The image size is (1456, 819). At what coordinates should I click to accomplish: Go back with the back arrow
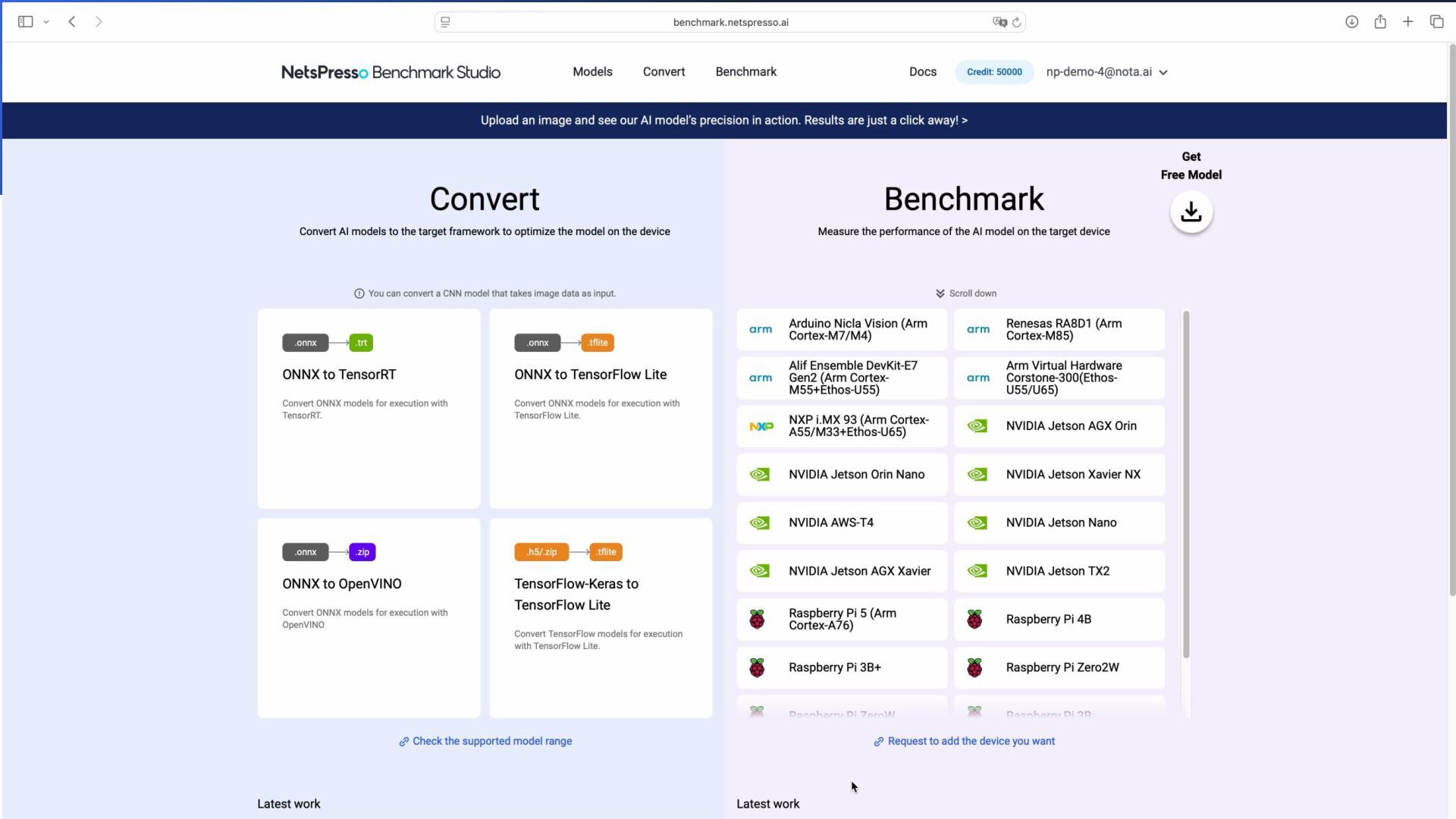[72, 22]
